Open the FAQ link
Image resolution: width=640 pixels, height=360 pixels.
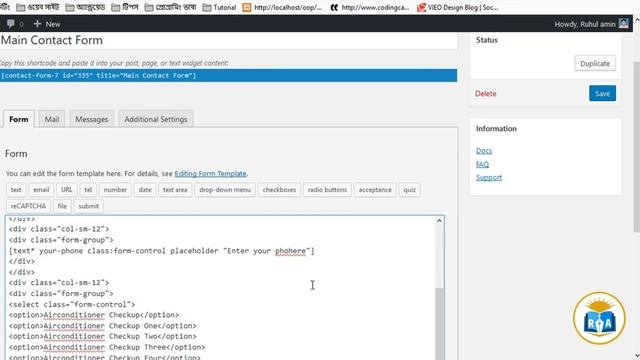coord(482,164)
